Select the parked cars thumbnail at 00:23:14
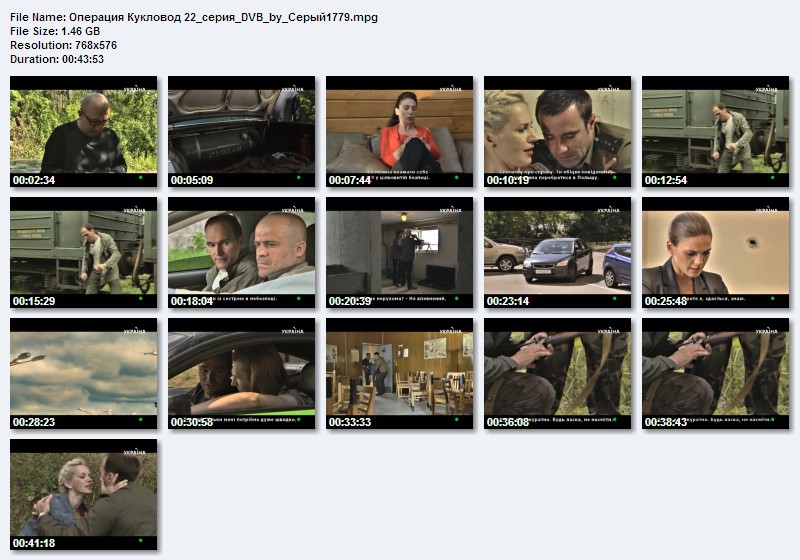This screenshot has width=800, height=560. point(558,253)
